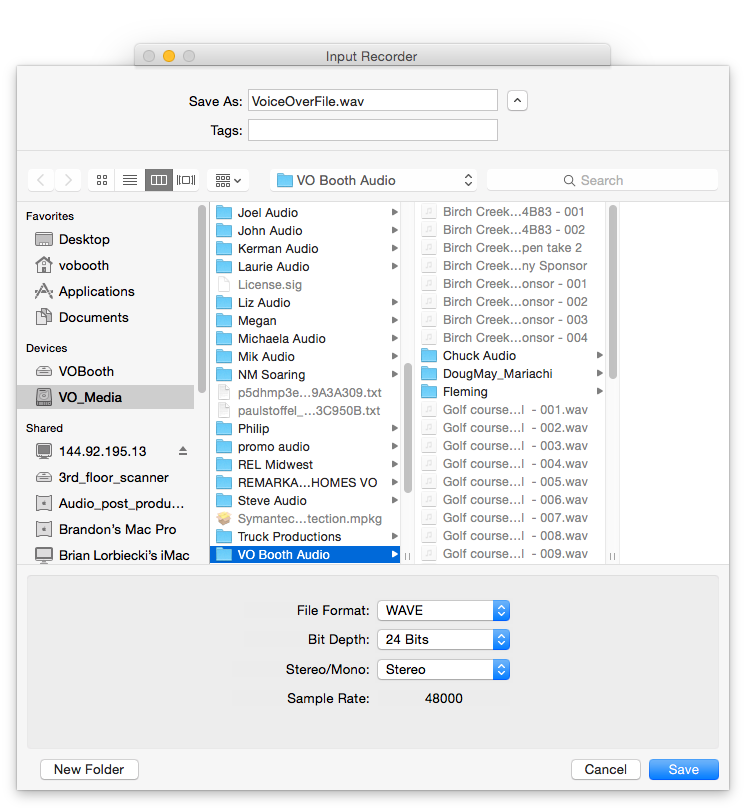The height and width of the screenshot is (811, 746).
Task: Select the License.sig file
Action: pos(305,284)
